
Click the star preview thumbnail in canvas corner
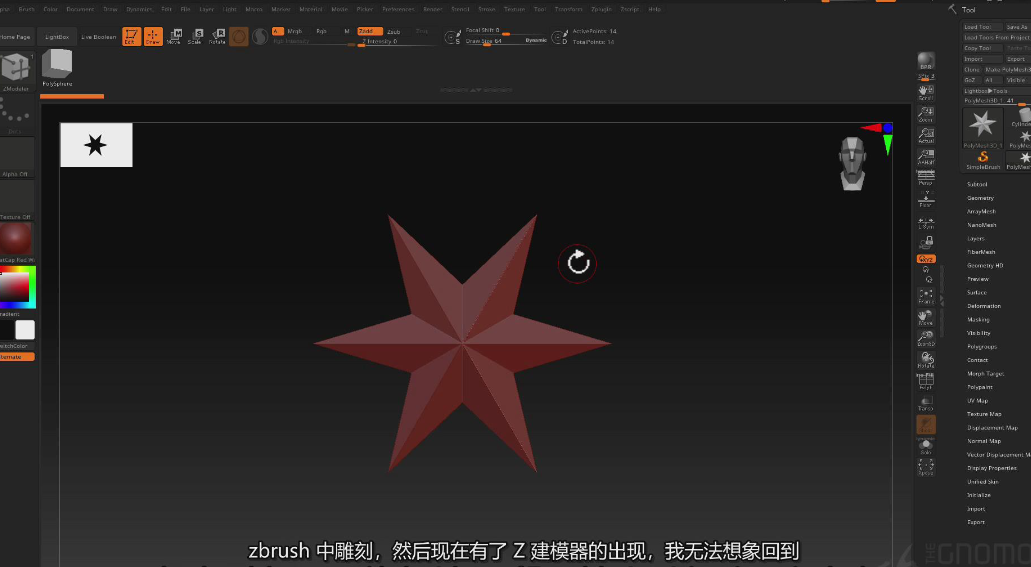click(96, 145)
